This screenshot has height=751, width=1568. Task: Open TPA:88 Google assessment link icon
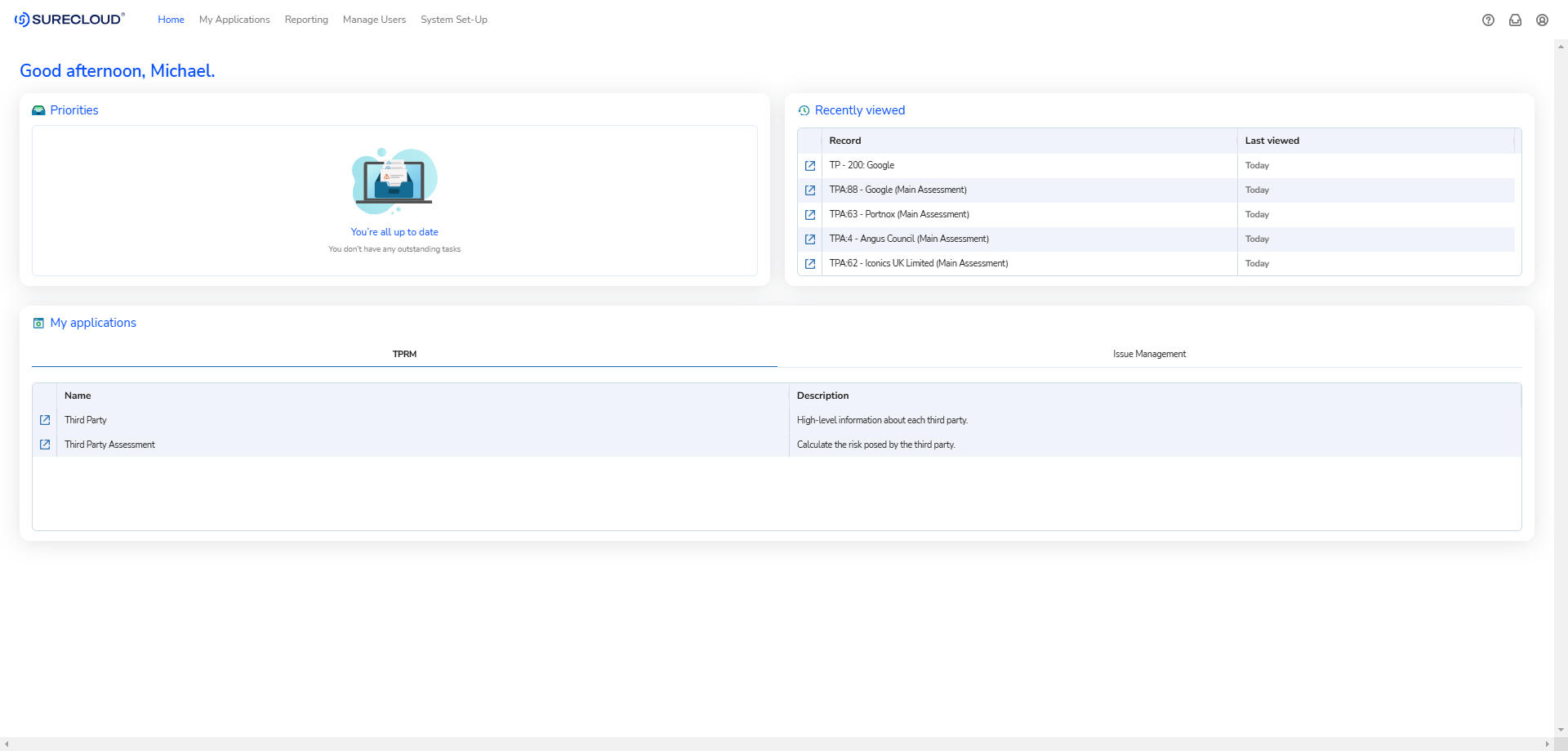click(x=810, y=190)
